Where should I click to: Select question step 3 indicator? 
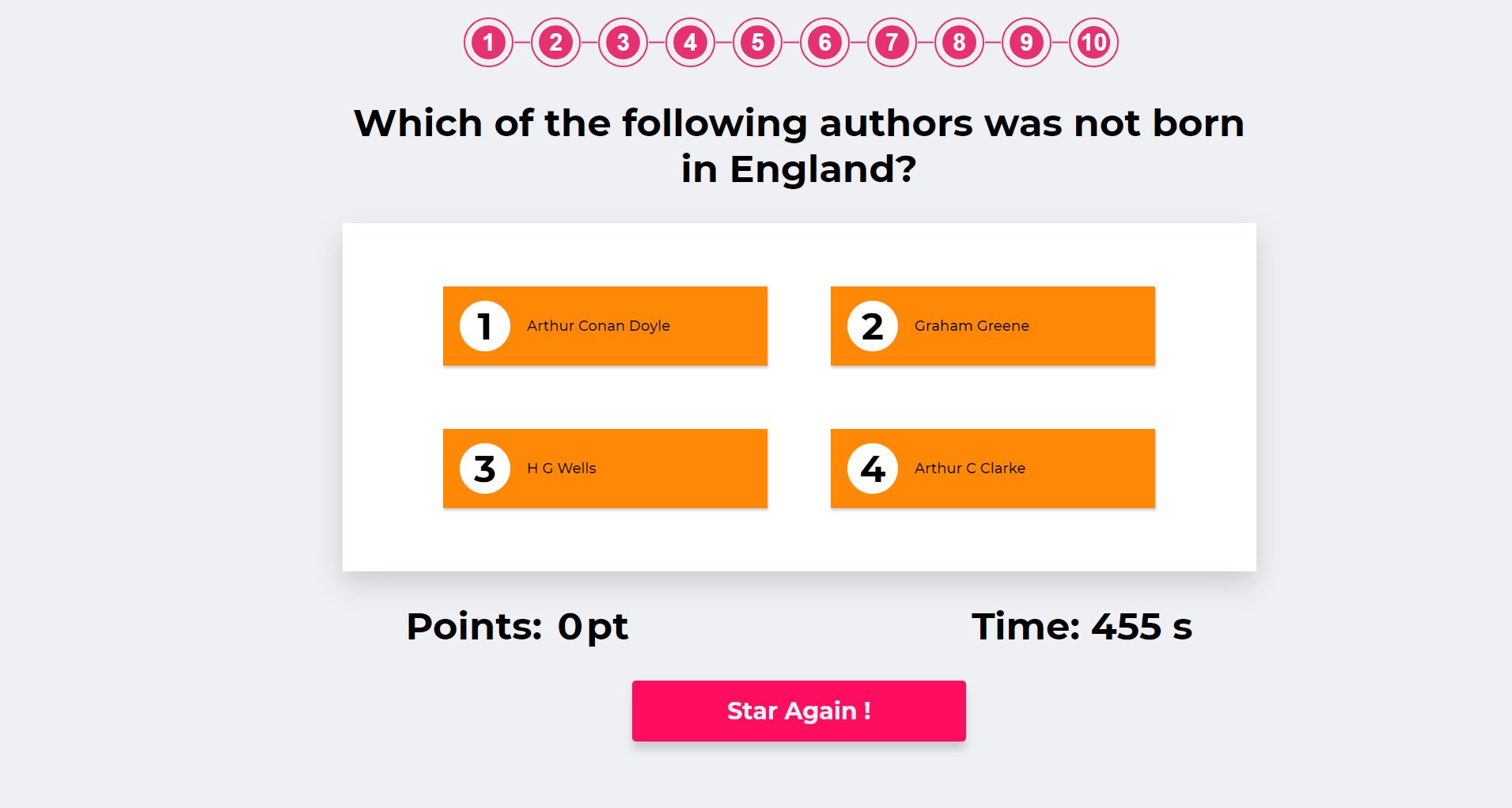coord(623,42)
